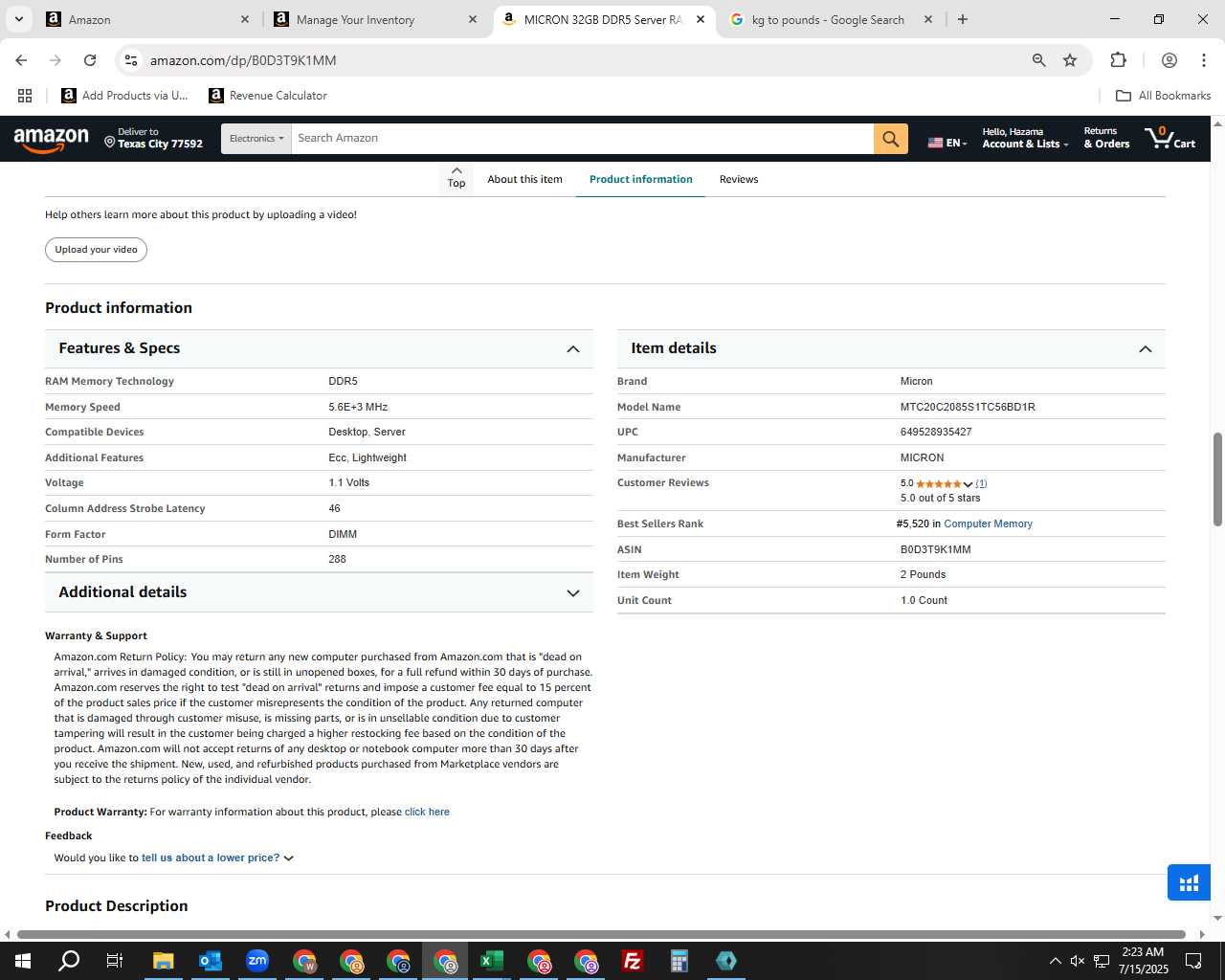View site information icon in address bar

131,60
